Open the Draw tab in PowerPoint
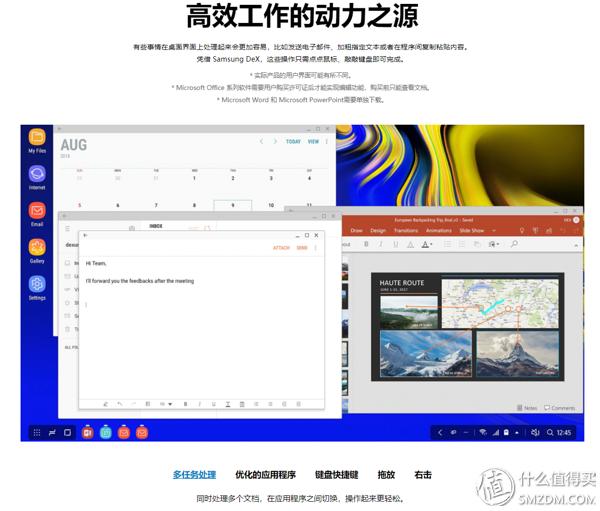Image resolution: width=600 pixels, height=511 pixels. [x=356, y=230]
